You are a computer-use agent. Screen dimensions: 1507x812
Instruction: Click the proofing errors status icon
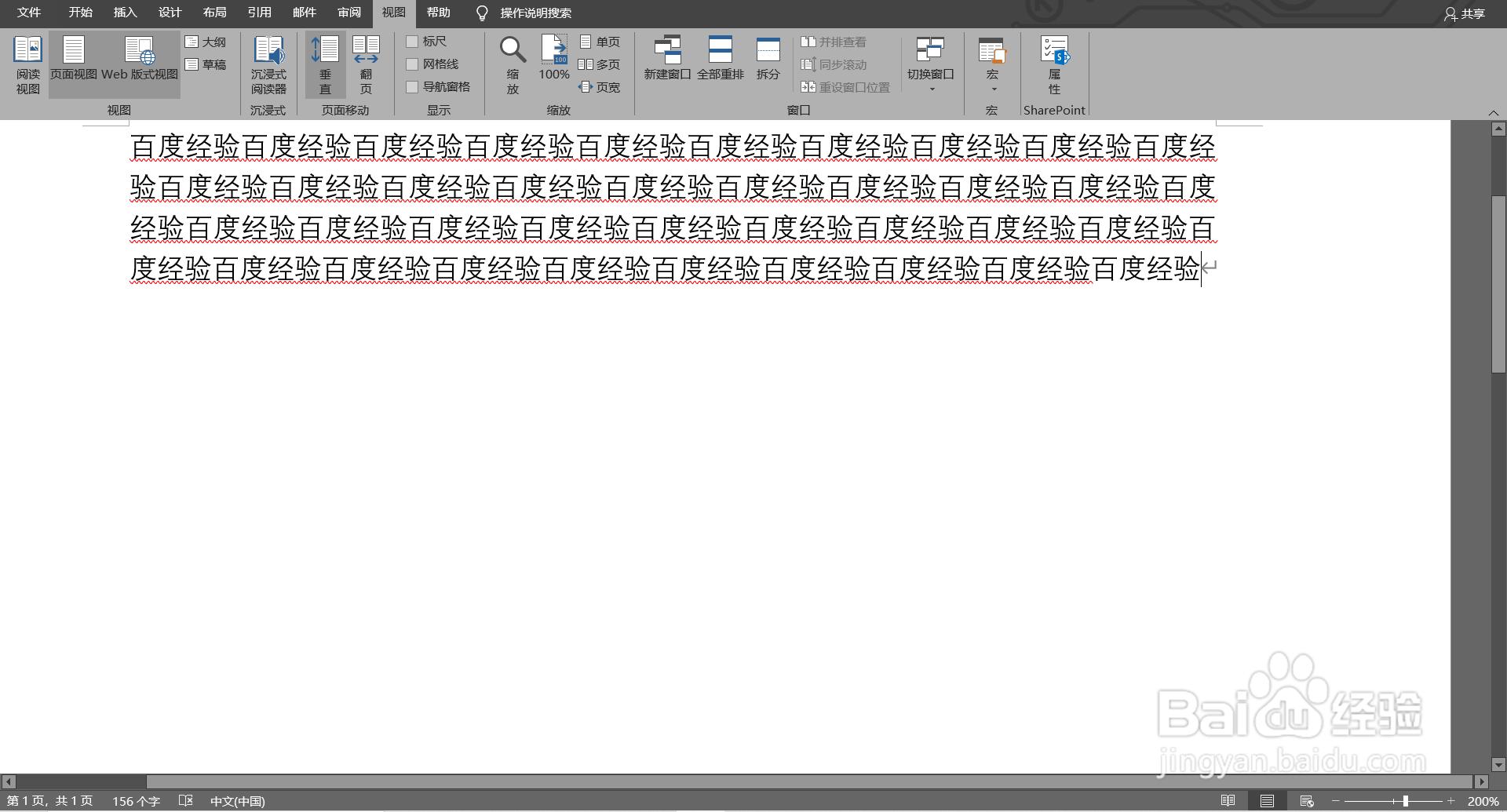pyautogui.click(x=185, y=801)
